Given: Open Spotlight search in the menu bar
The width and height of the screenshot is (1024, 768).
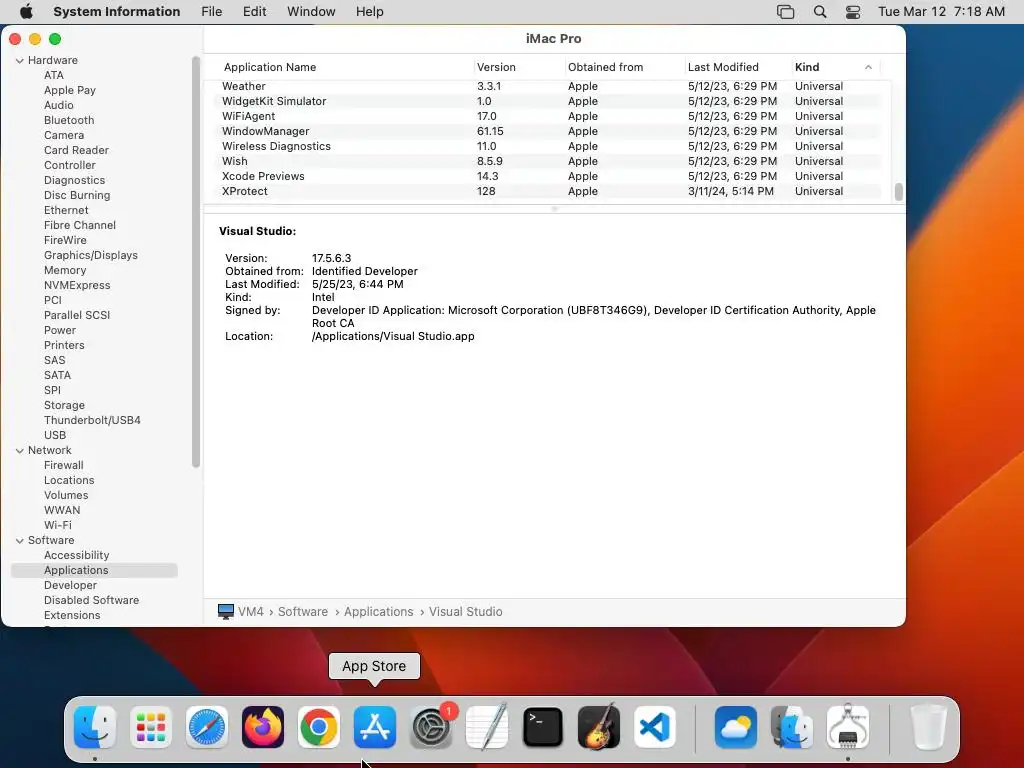Looking at the screenshot, I should pyautogui.click(x=820, y=12).
